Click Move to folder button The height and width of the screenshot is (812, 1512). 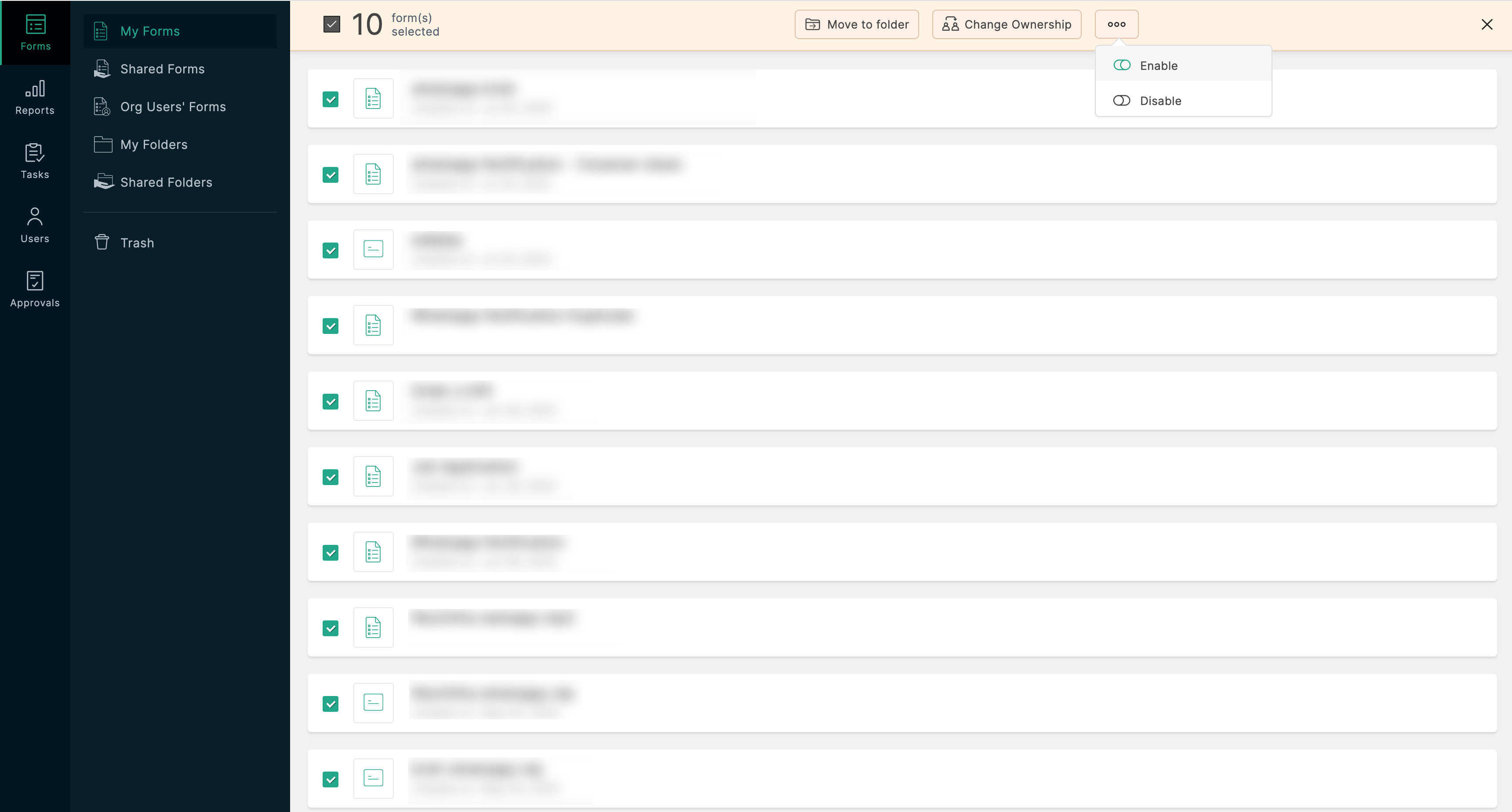tap(856, 25)
